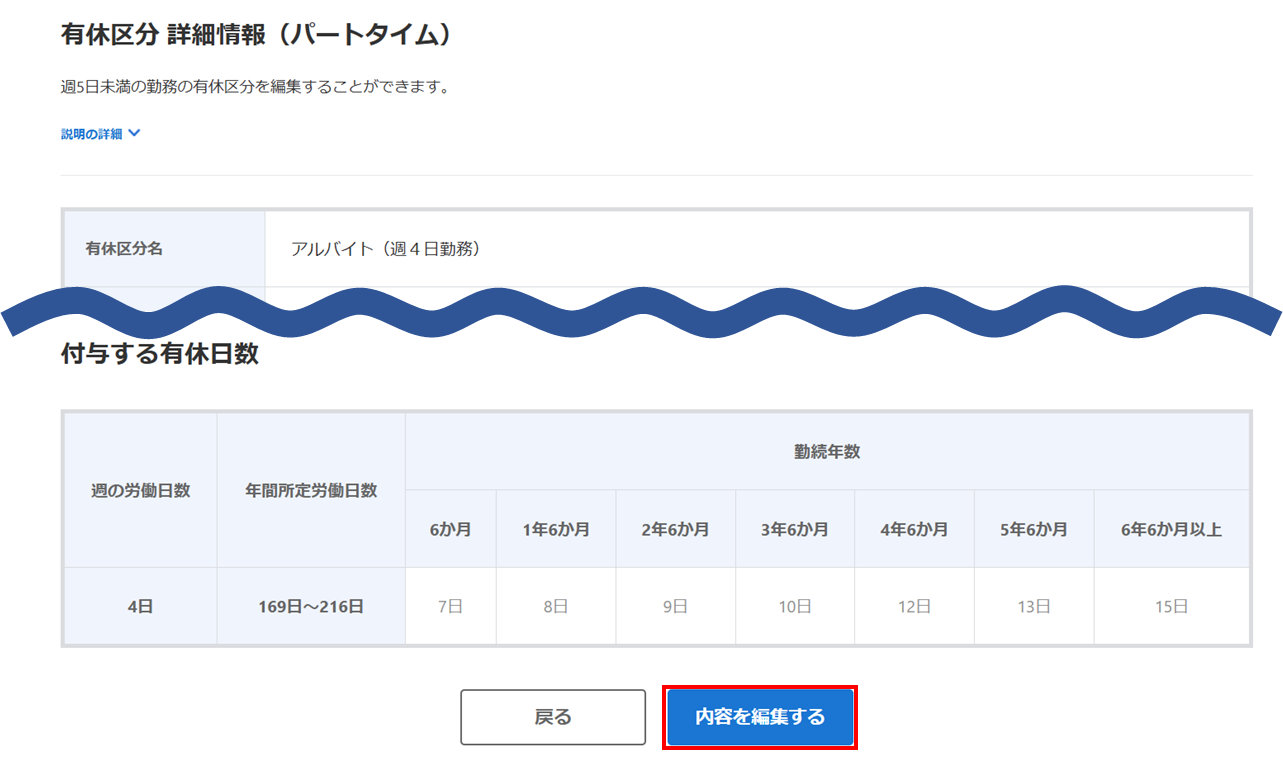Click the 169日～216日 cell
This screenshot has height=766, width=1283.
[x=311, y=606]
